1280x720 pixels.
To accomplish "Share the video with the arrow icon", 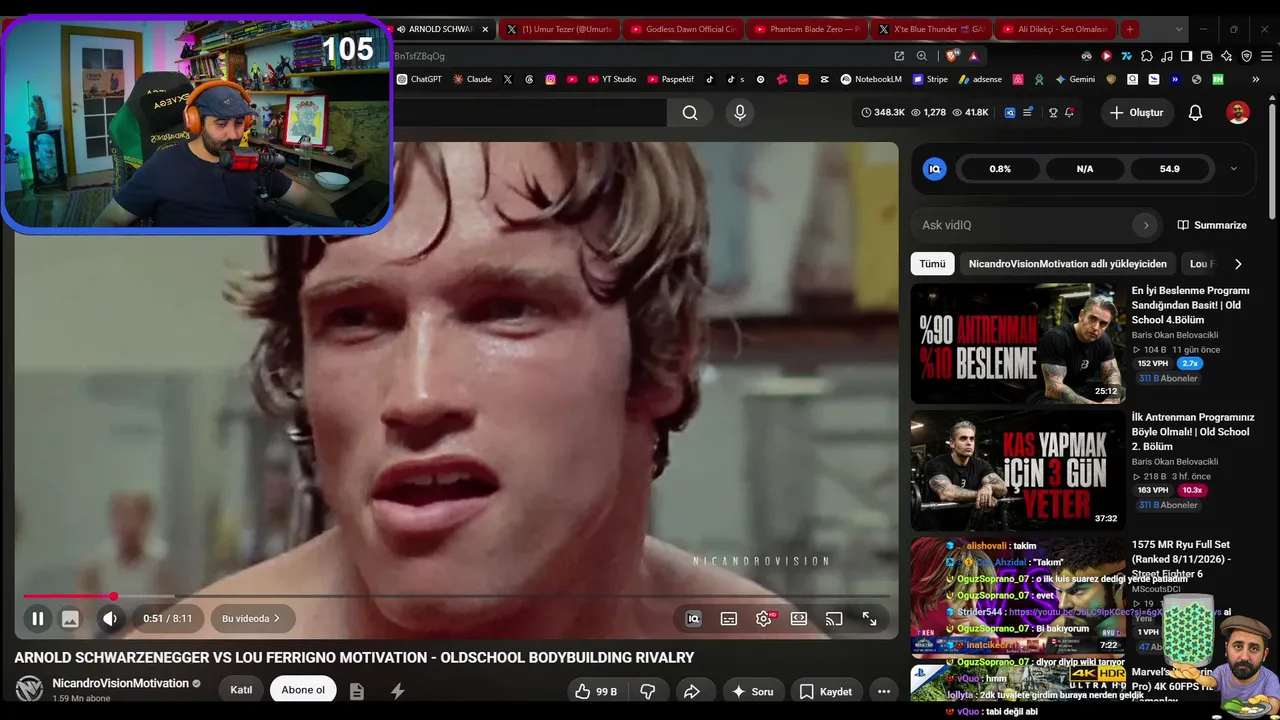I will tap(691, 691).
